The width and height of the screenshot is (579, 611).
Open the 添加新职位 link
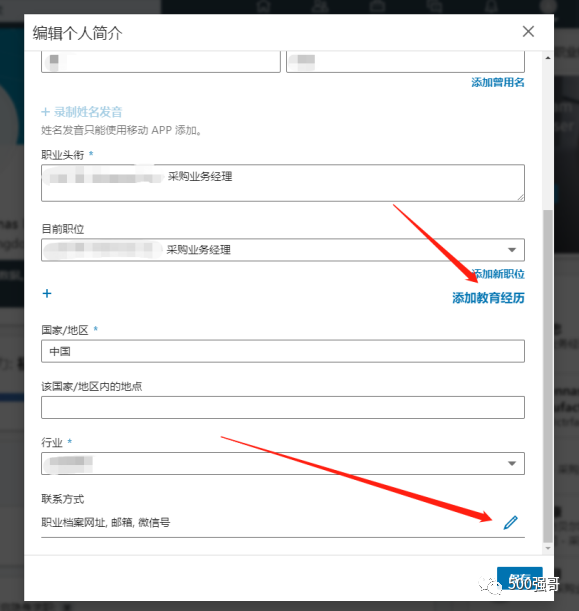click(x=498, y=274)
